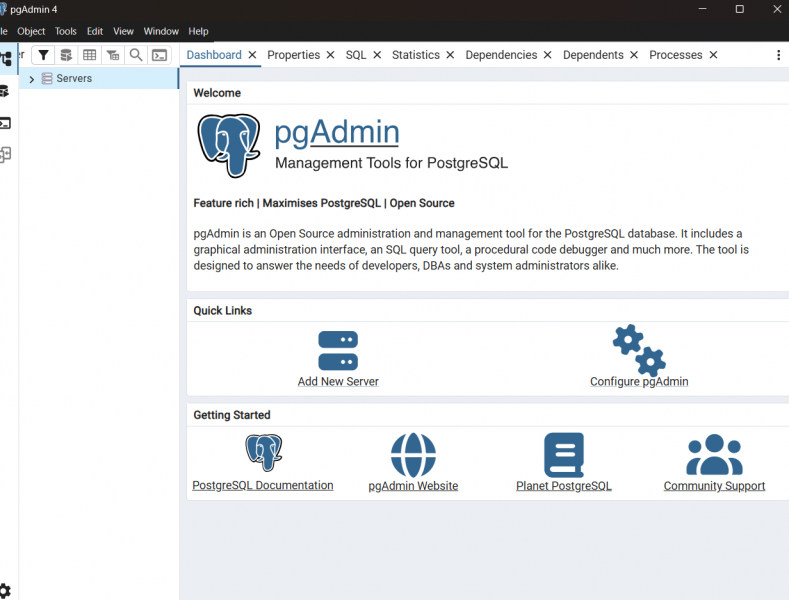This screenshot has width=789, height=600.
Task: Click the pgAdmin heading text
Action: 337,132
